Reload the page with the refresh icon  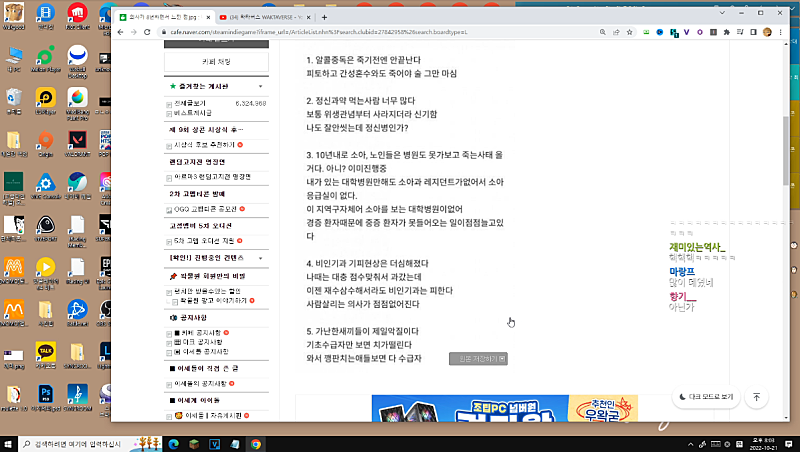[x=147, y=32]
